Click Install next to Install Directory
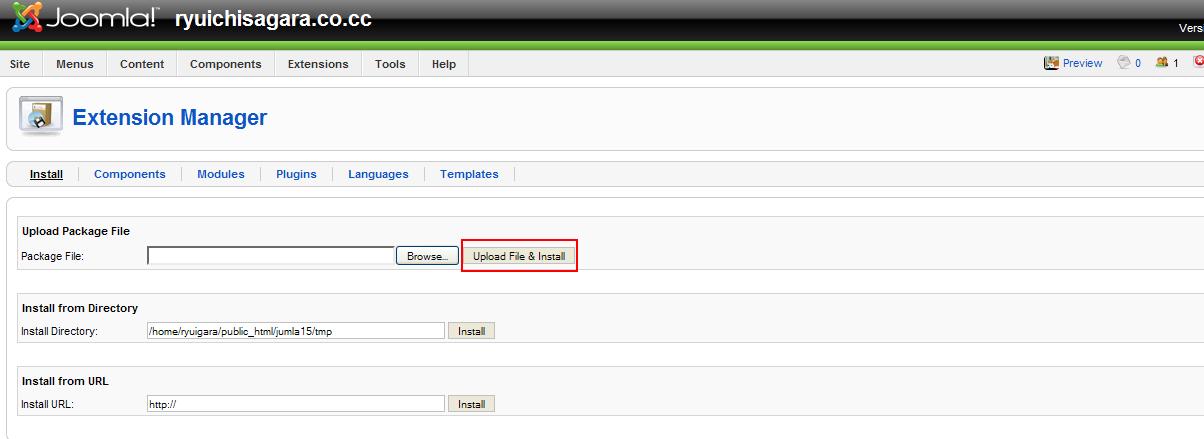The image size is (1204, 439). 471,331
